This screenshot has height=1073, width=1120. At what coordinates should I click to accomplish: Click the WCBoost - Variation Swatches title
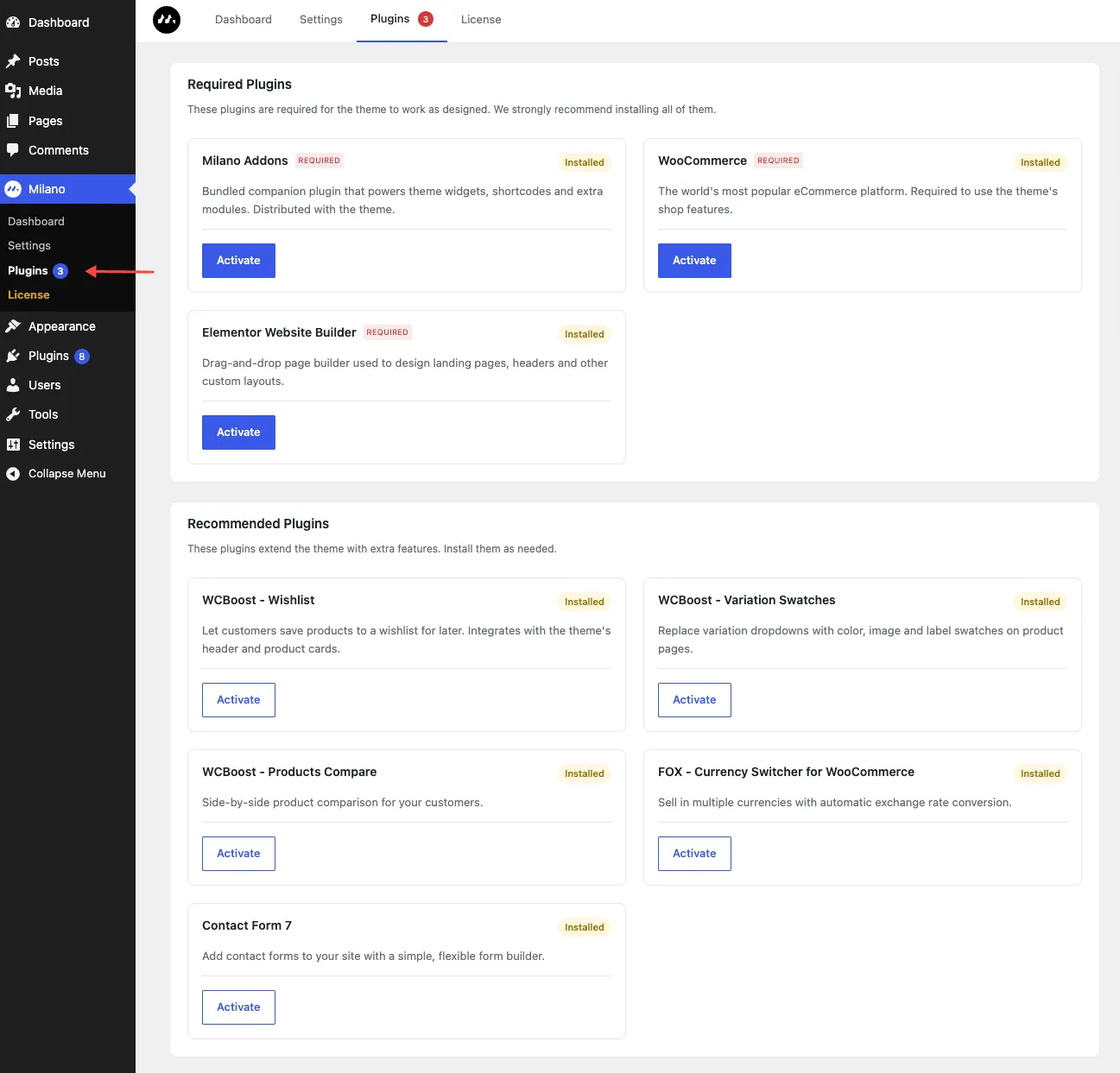coord(747,600)
